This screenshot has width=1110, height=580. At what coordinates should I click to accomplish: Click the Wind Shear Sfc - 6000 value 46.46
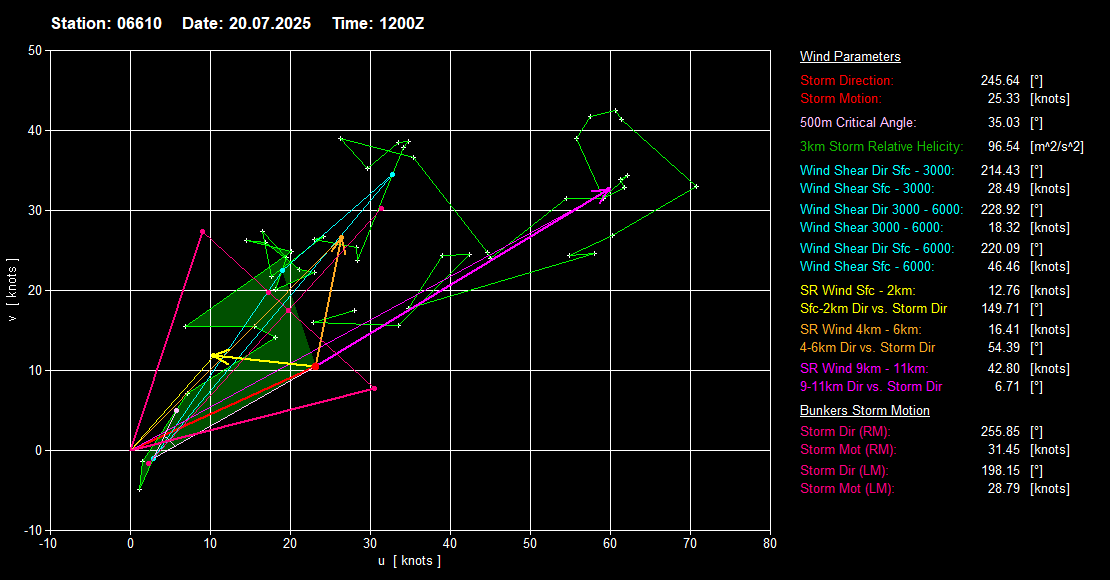tap(999, 267)
